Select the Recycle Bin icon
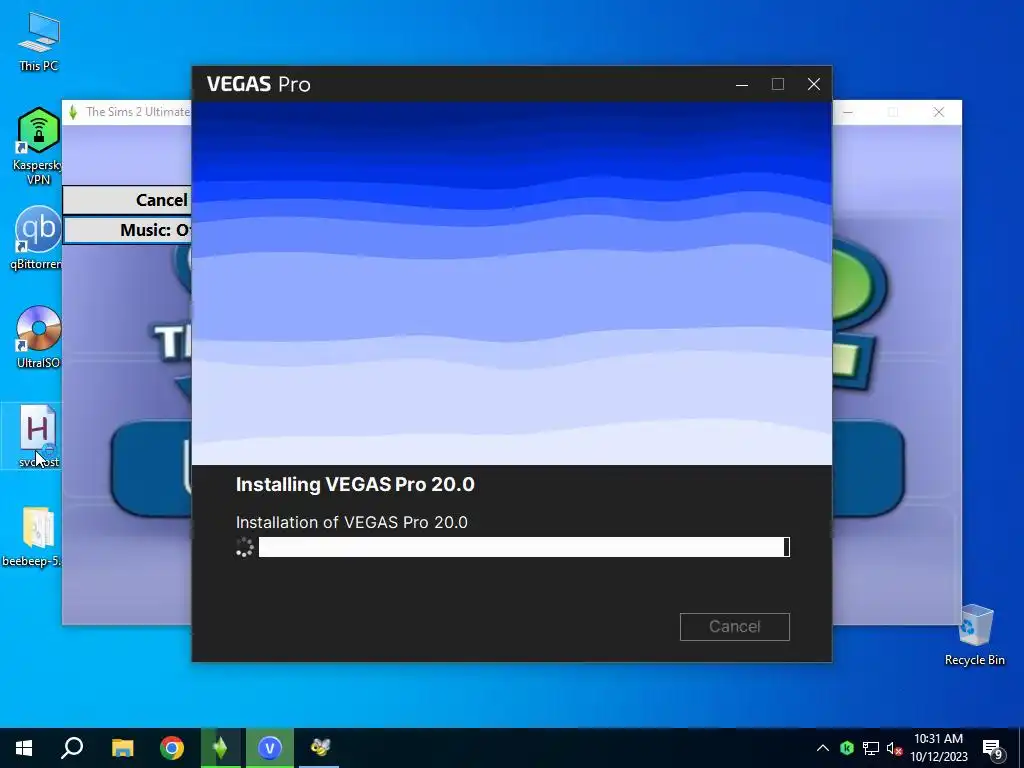 click(x=975, y=634)
